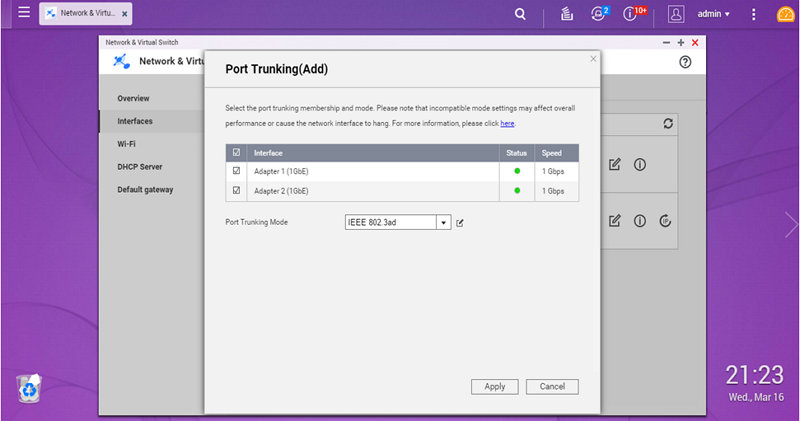Click the admin user profile icon

click(x=676, y=14)
